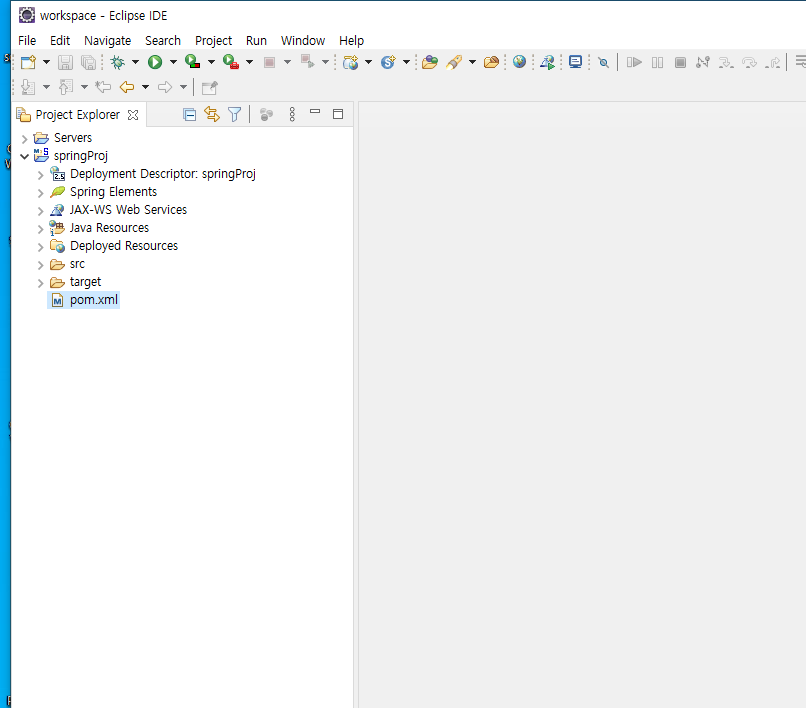The height and width of the screenshot is (708, 806).
Task: Open the Search menu
Action: pyautogui.click(x=163, y=41)
